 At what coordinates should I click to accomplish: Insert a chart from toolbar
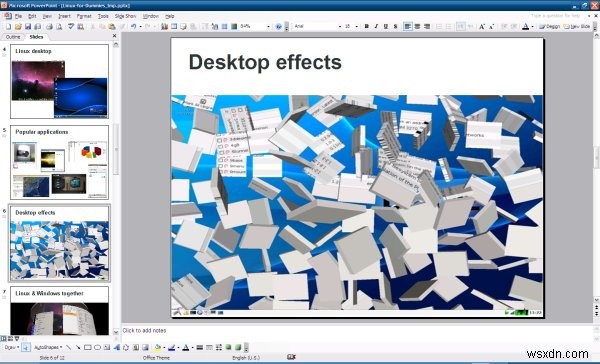[x=165, y=26]
